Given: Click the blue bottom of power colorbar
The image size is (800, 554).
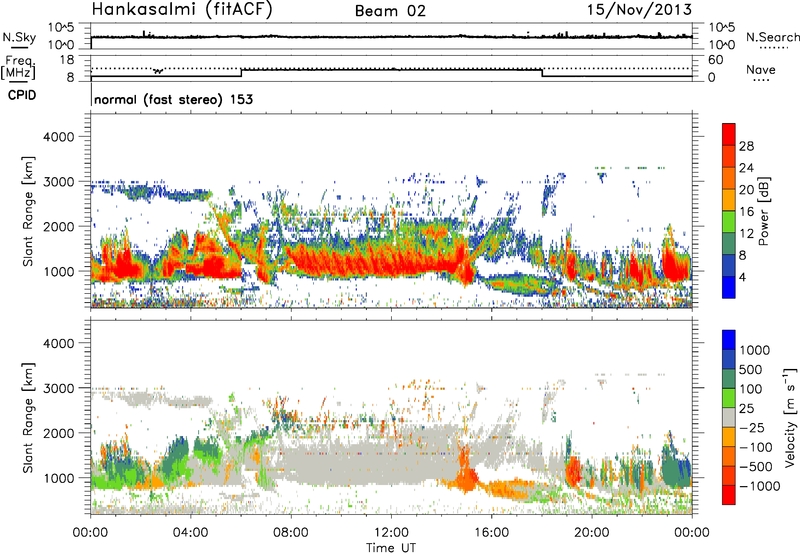Looking at the screenshot, I should 729,287.
